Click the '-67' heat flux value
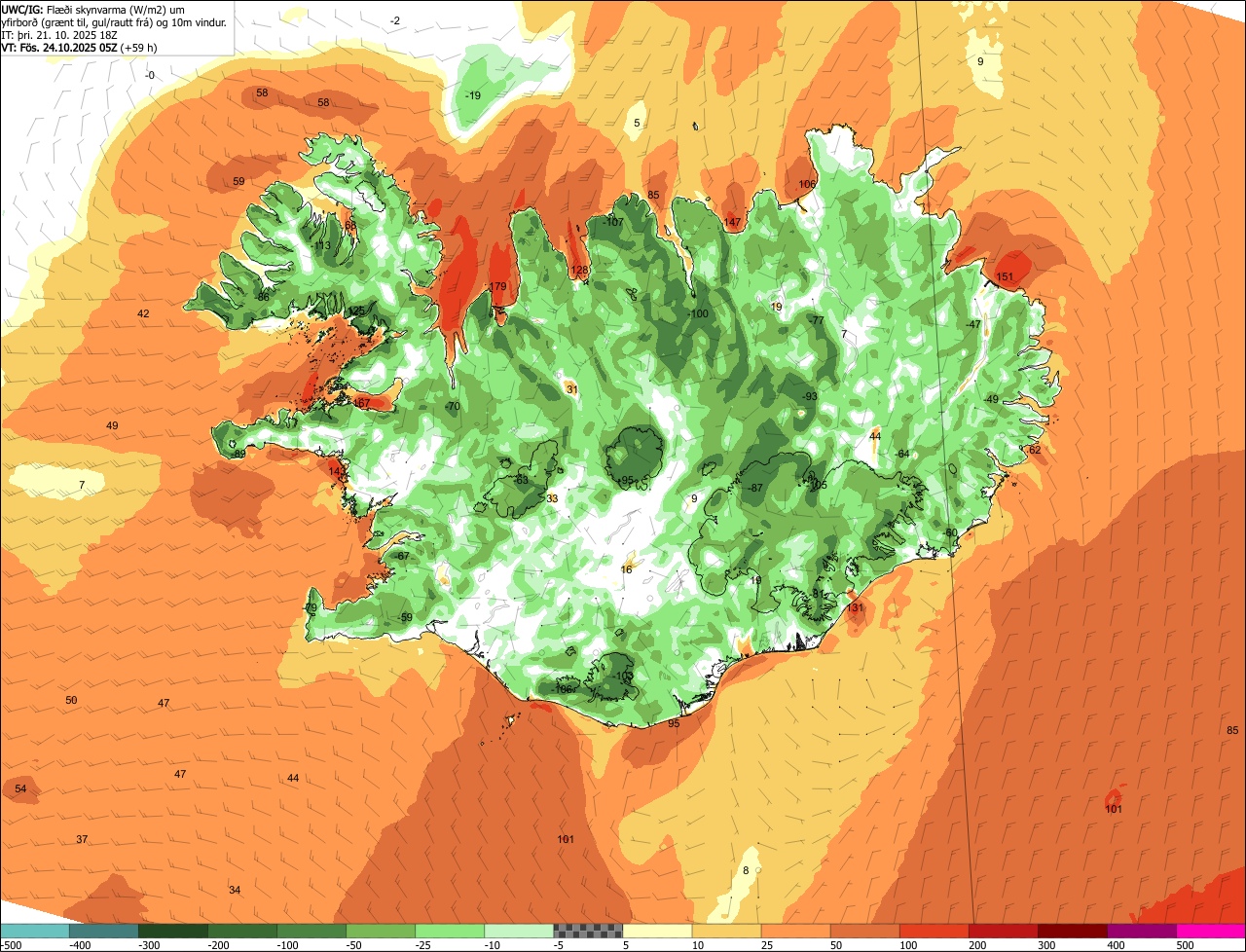1246x952 pixels. (x=402, y=557)
